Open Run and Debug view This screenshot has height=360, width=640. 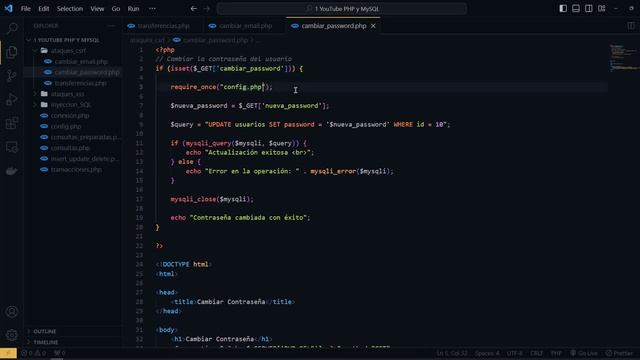coord(12,99)
